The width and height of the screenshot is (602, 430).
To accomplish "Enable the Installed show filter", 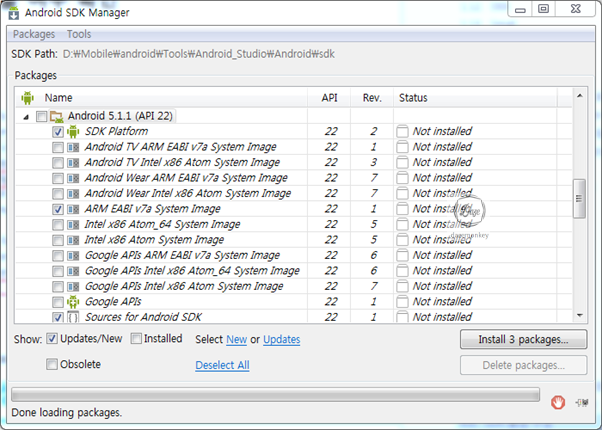I will coord(136,339).
